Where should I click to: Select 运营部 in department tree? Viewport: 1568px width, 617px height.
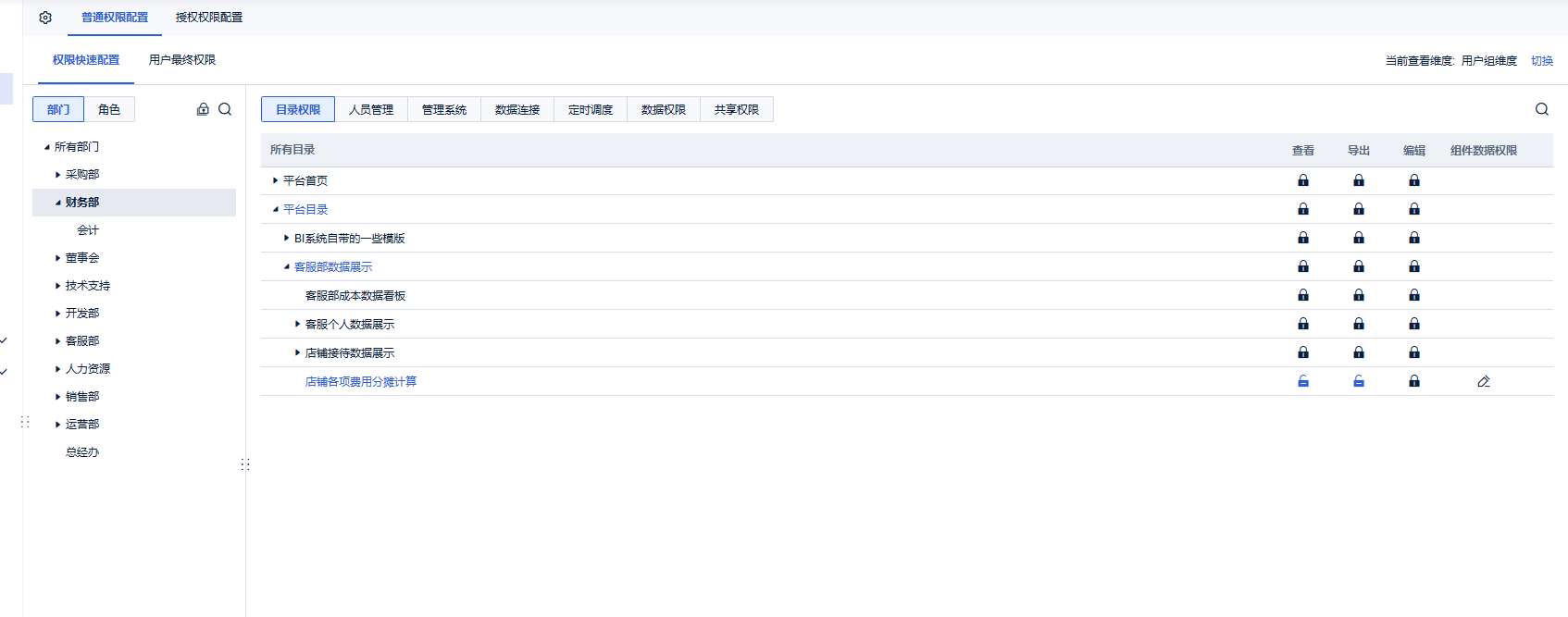tap(82, 425)
